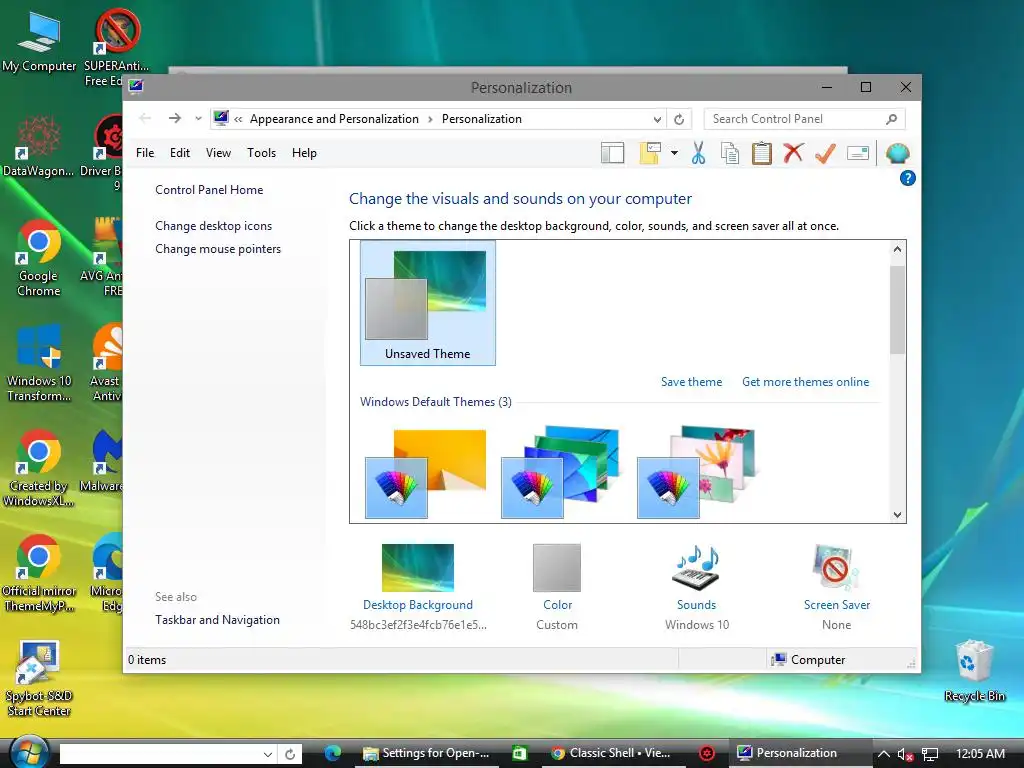Click Get more themes online link
The image size is (1024, 768).
805,382
